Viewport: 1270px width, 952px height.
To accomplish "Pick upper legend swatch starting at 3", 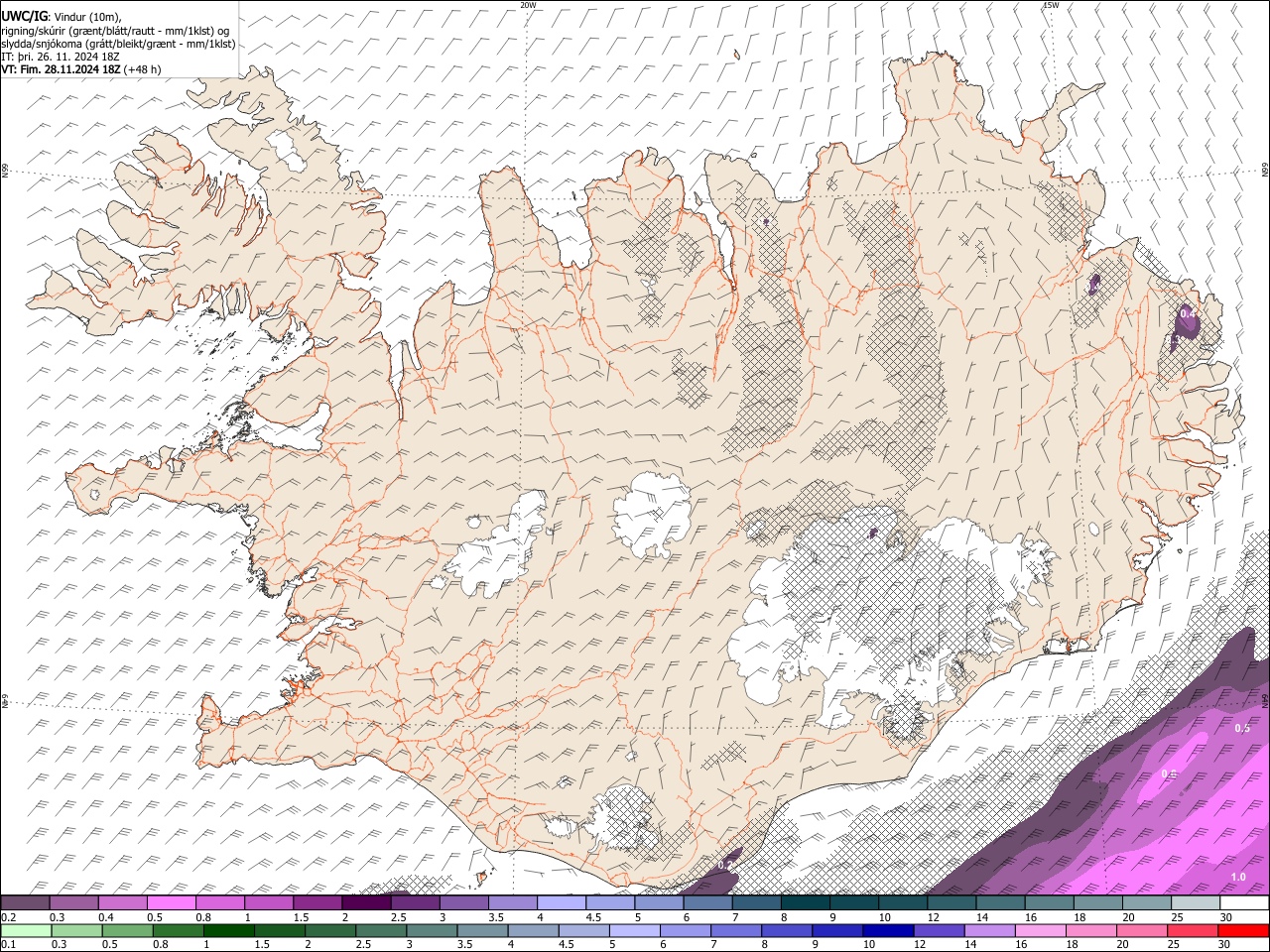I will pyautogui.click(x=463, y=902).
